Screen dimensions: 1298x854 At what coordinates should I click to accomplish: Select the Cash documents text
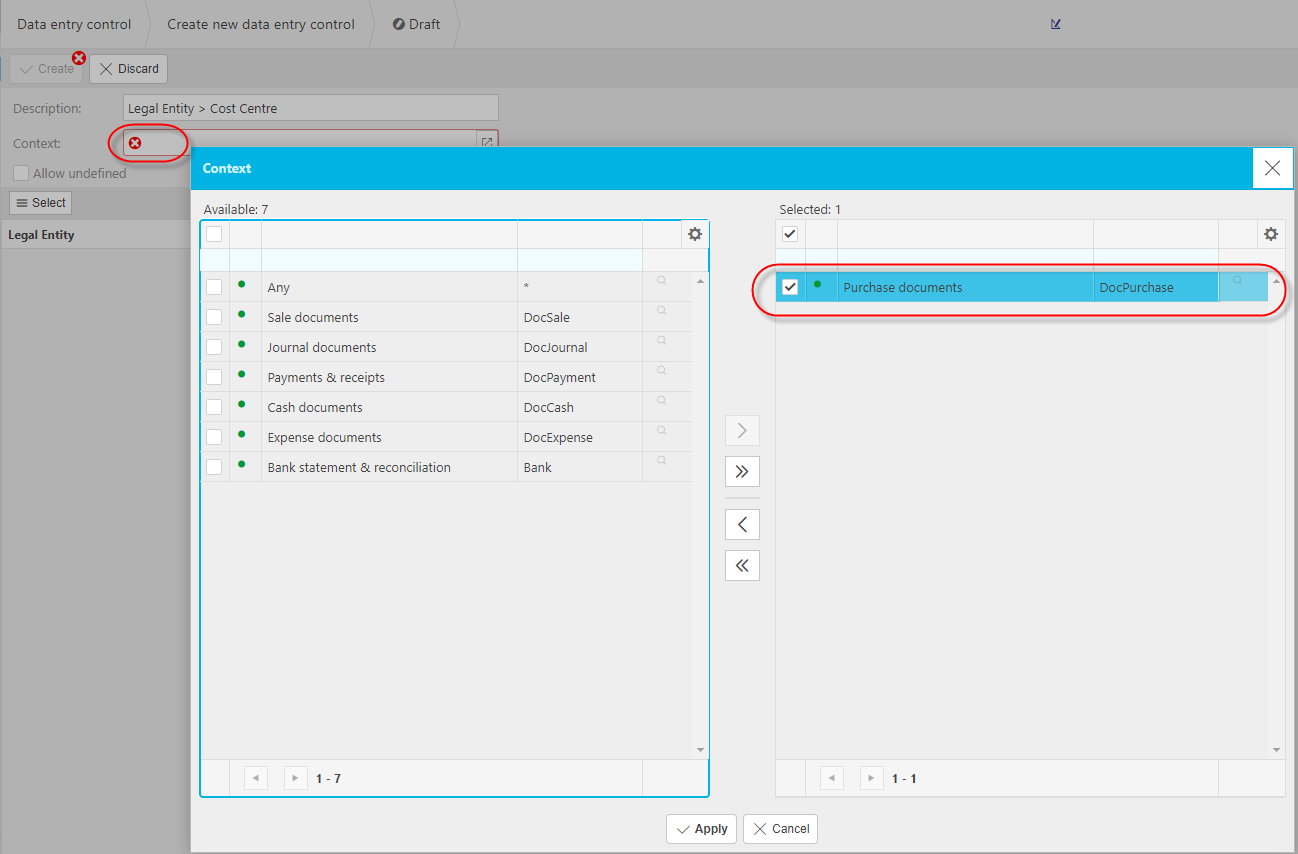pyautogui.click(x=315, y=407)
